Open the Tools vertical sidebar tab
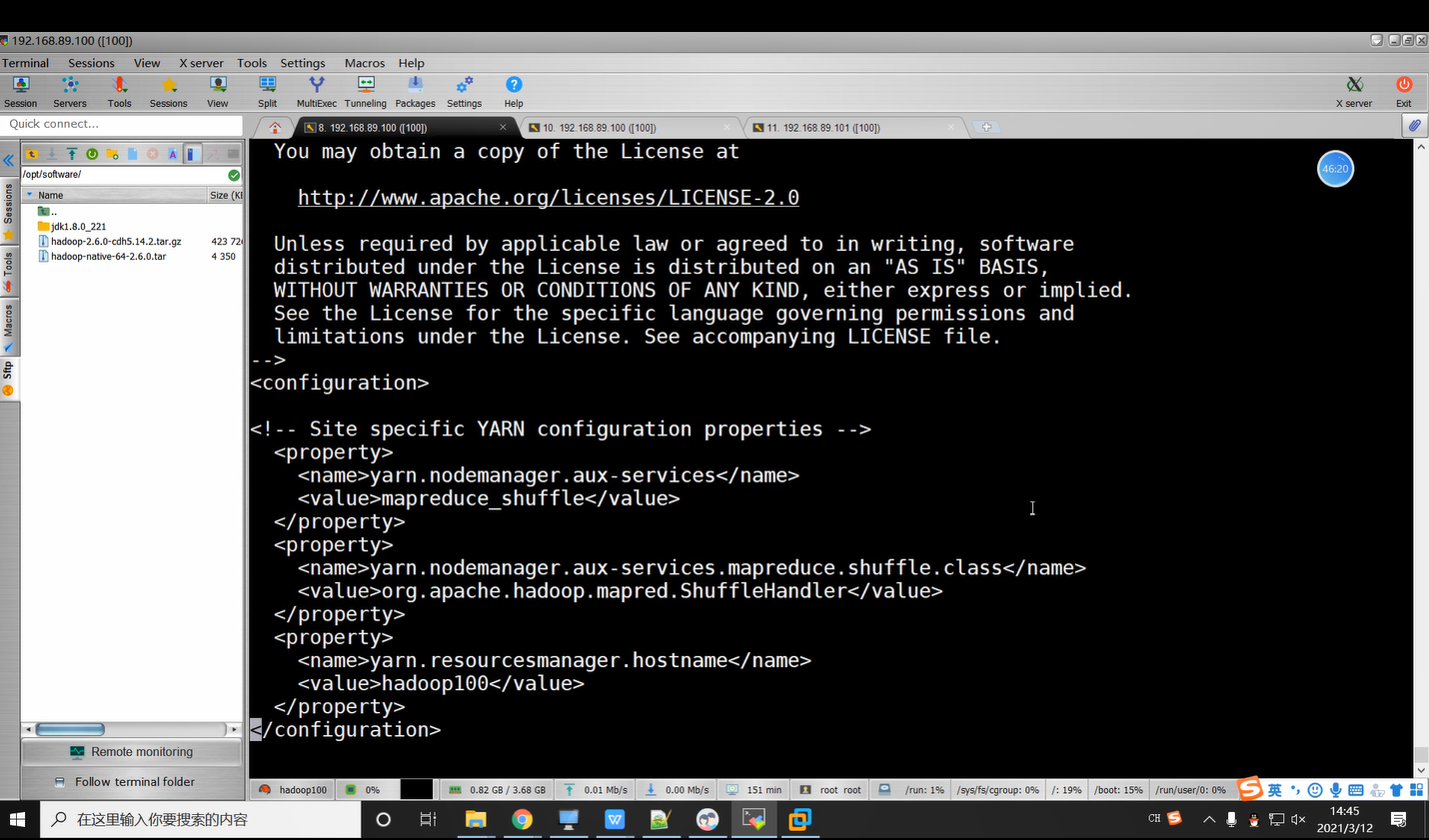Image resolution: width=1429 pixels, height=840 pixels. tap(8, 271)
